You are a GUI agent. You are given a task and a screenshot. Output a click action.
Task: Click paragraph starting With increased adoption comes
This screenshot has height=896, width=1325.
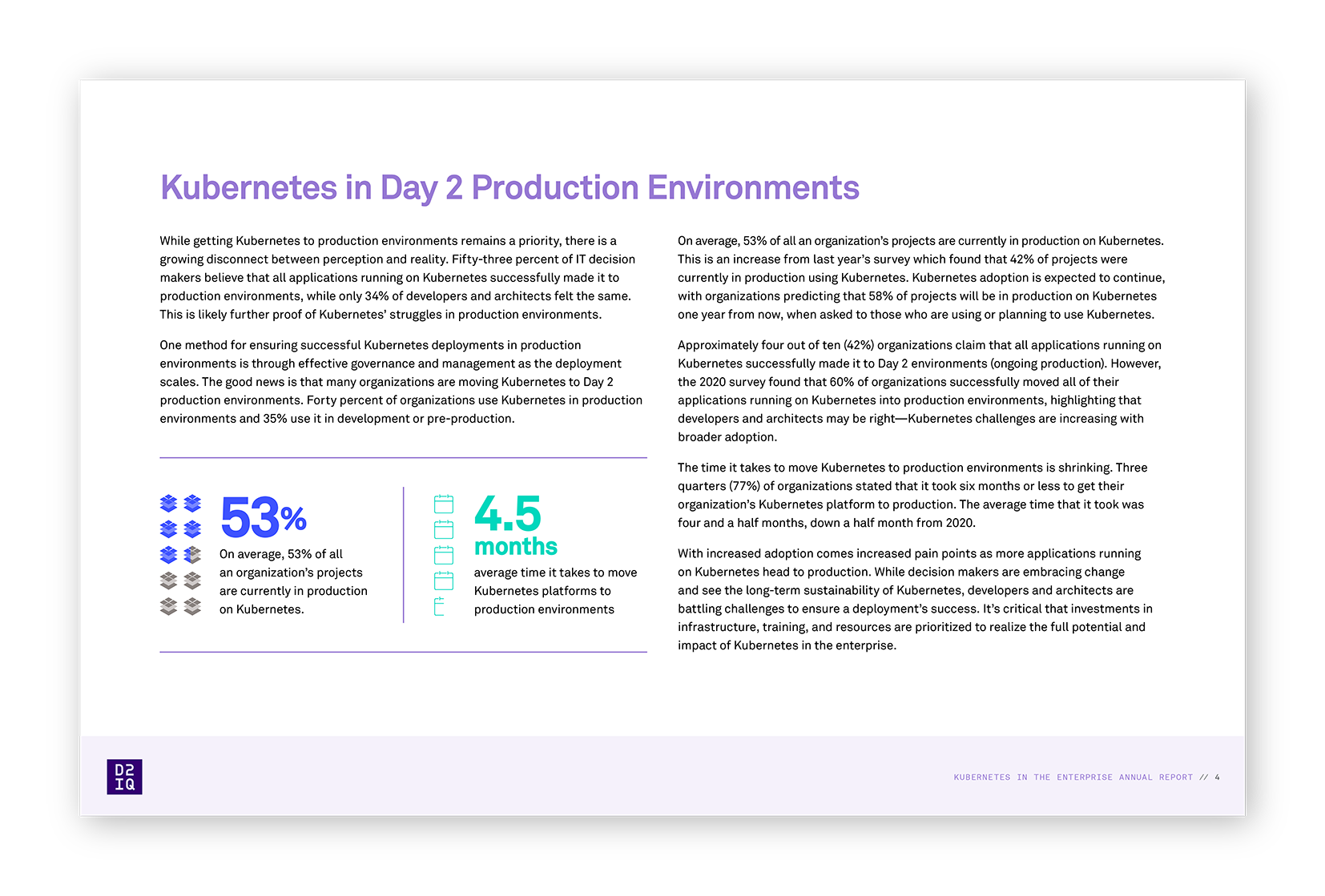click(x=915, y=600)
